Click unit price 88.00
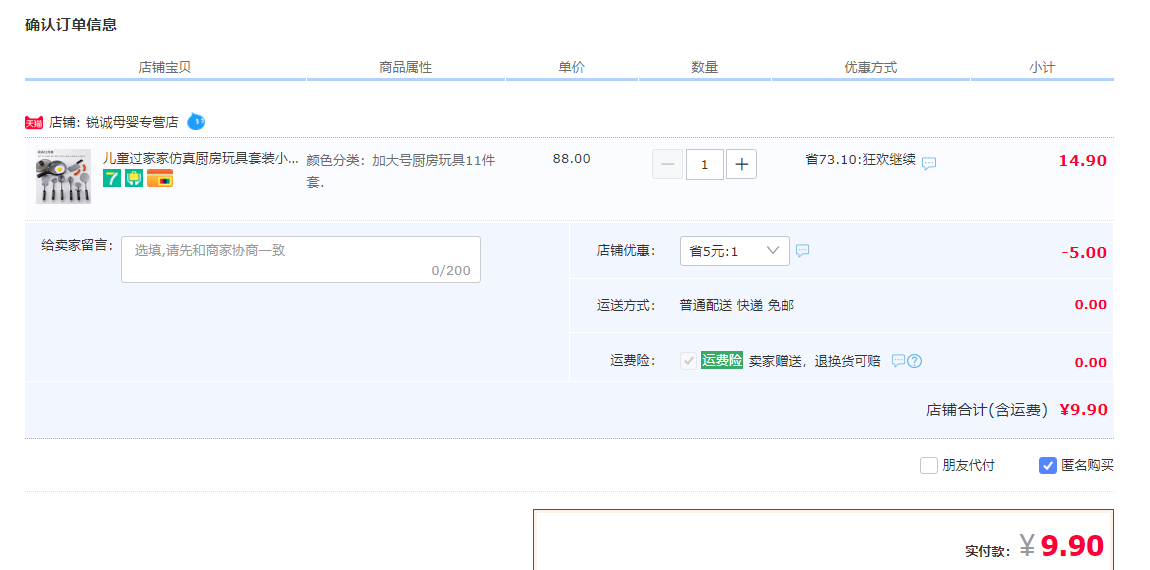This screenshot has height=570, width=1150. tap(571, 158)
